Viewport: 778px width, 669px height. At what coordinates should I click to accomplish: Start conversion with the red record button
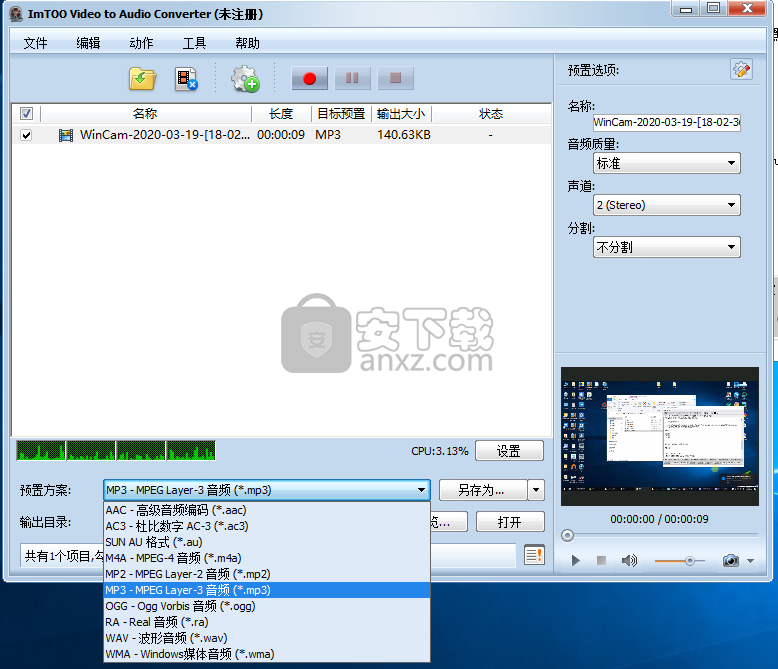310,78
